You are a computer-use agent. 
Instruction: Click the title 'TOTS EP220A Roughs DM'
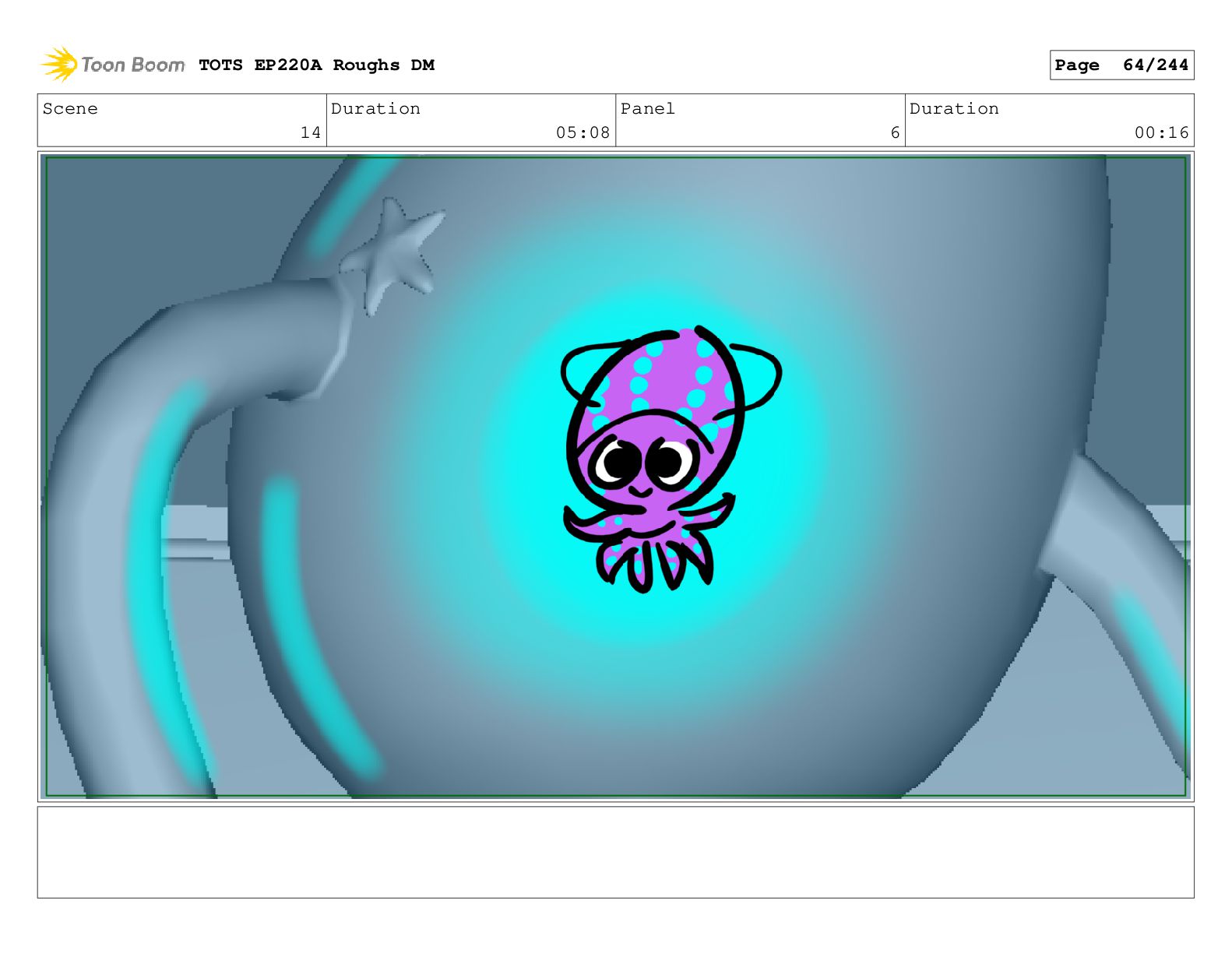(316, 65)
